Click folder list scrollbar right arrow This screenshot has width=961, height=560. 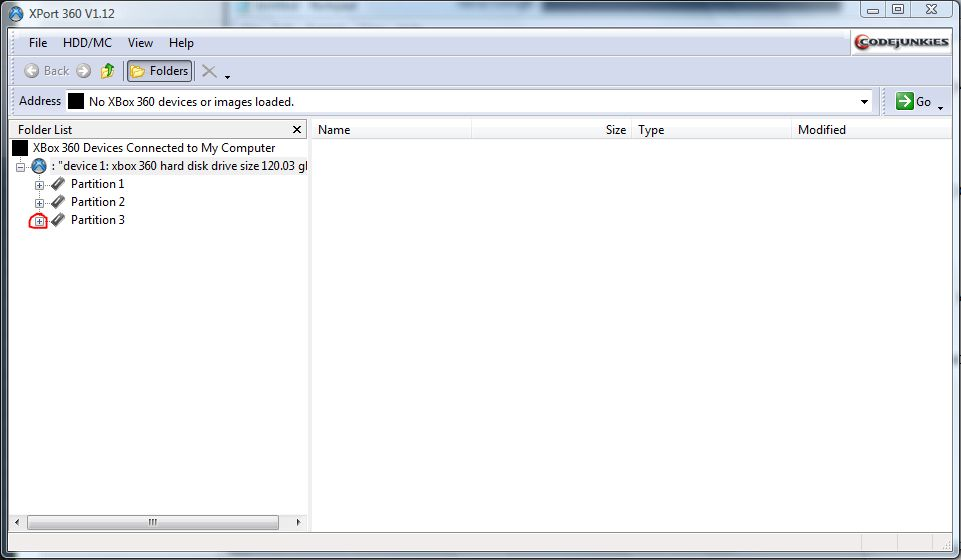point(298,523)
